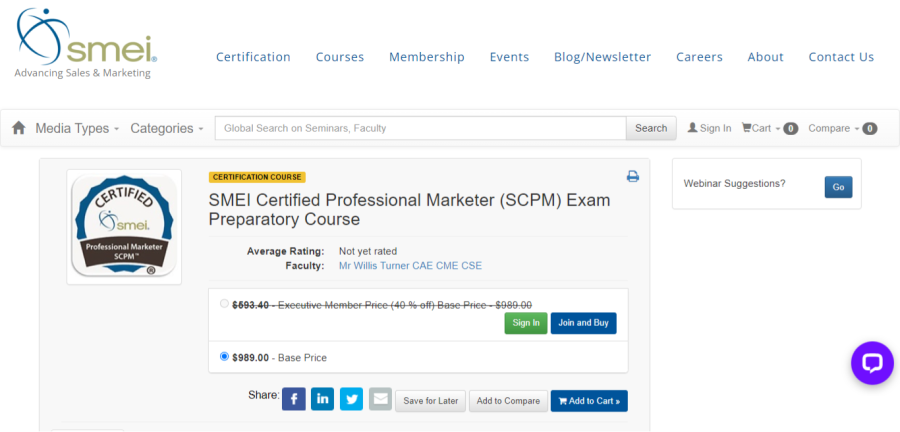Viewport: 900px width, 432px height.
Task: Open the Certification menu
Action: 253,57
